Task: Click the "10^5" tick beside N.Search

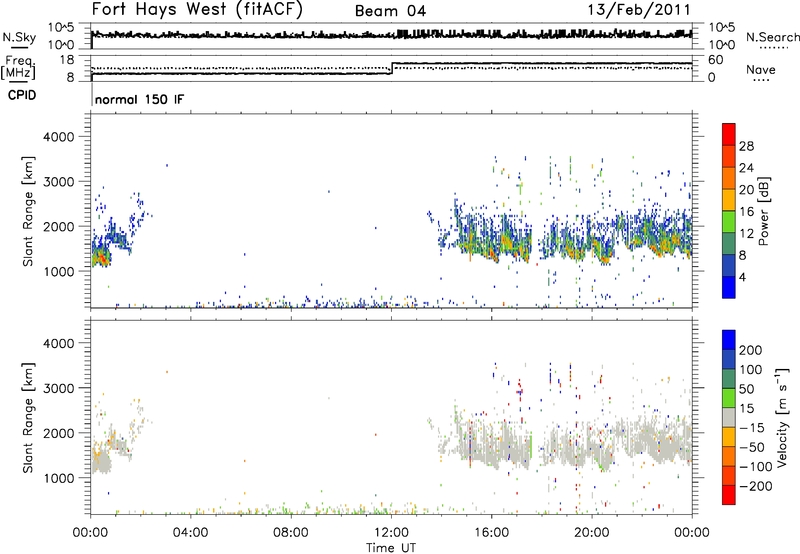Action: pyautogui.click(x=721, y=28)
